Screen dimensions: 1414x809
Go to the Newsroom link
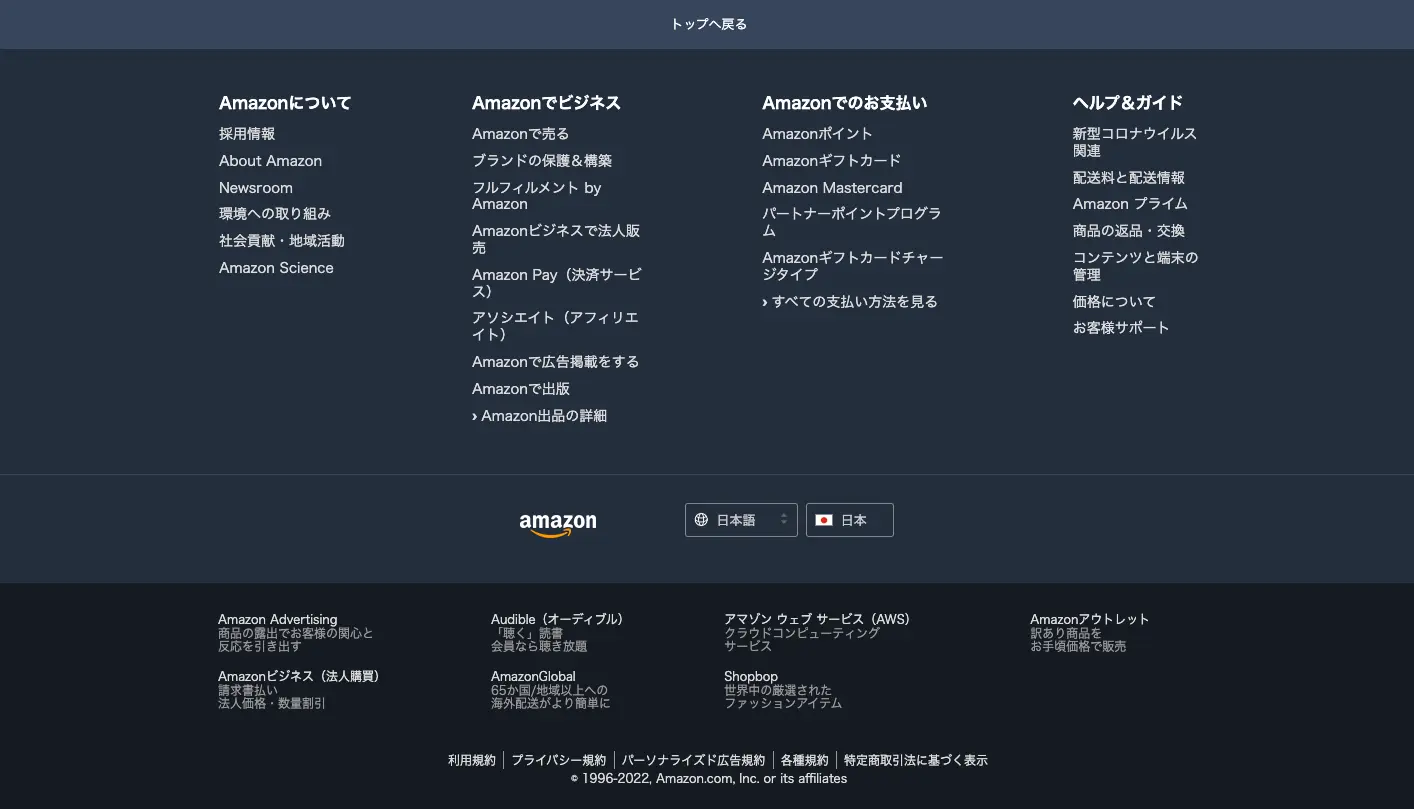256,188
